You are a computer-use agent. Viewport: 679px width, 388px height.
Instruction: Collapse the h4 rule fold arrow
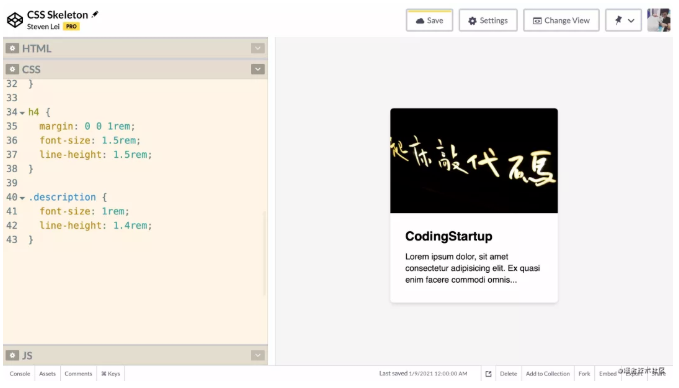[x=22, y=113]
